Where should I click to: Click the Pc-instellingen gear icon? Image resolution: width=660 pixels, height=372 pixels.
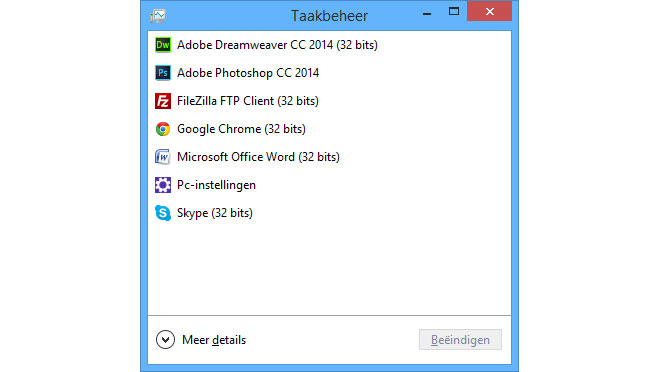(162, 185)
